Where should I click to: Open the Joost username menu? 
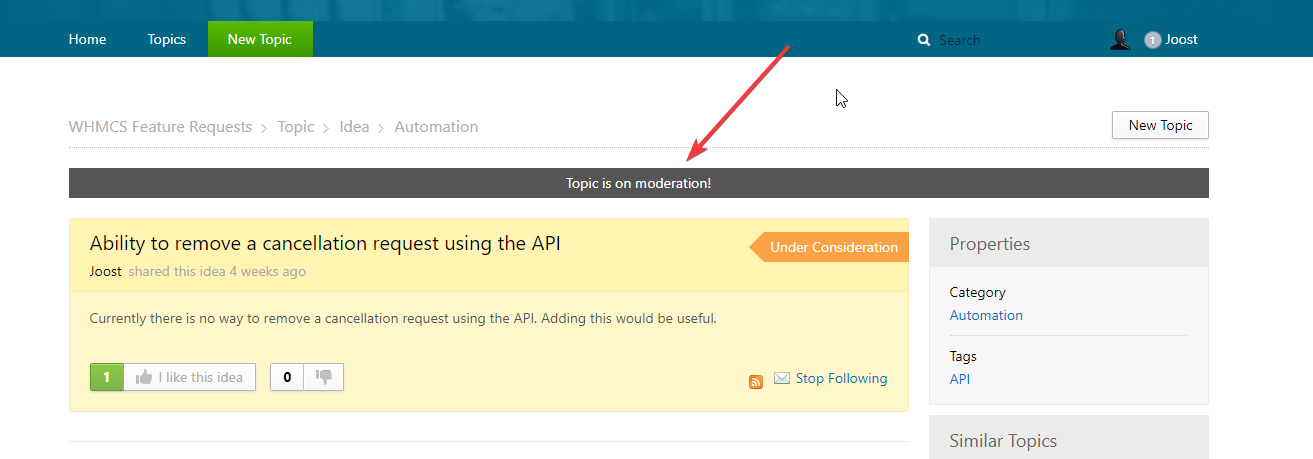coord(1181,39)
